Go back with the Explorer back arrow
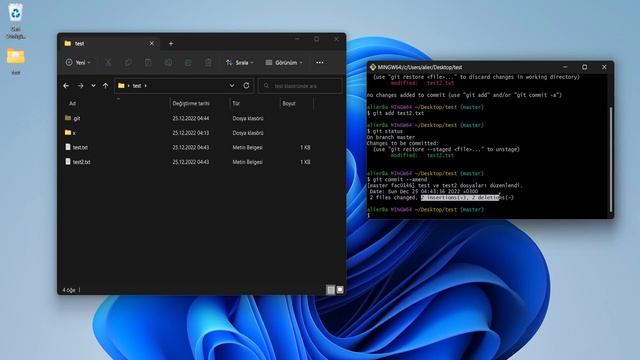The height and width of the screenshot is (360, 640). click(66, 86)
